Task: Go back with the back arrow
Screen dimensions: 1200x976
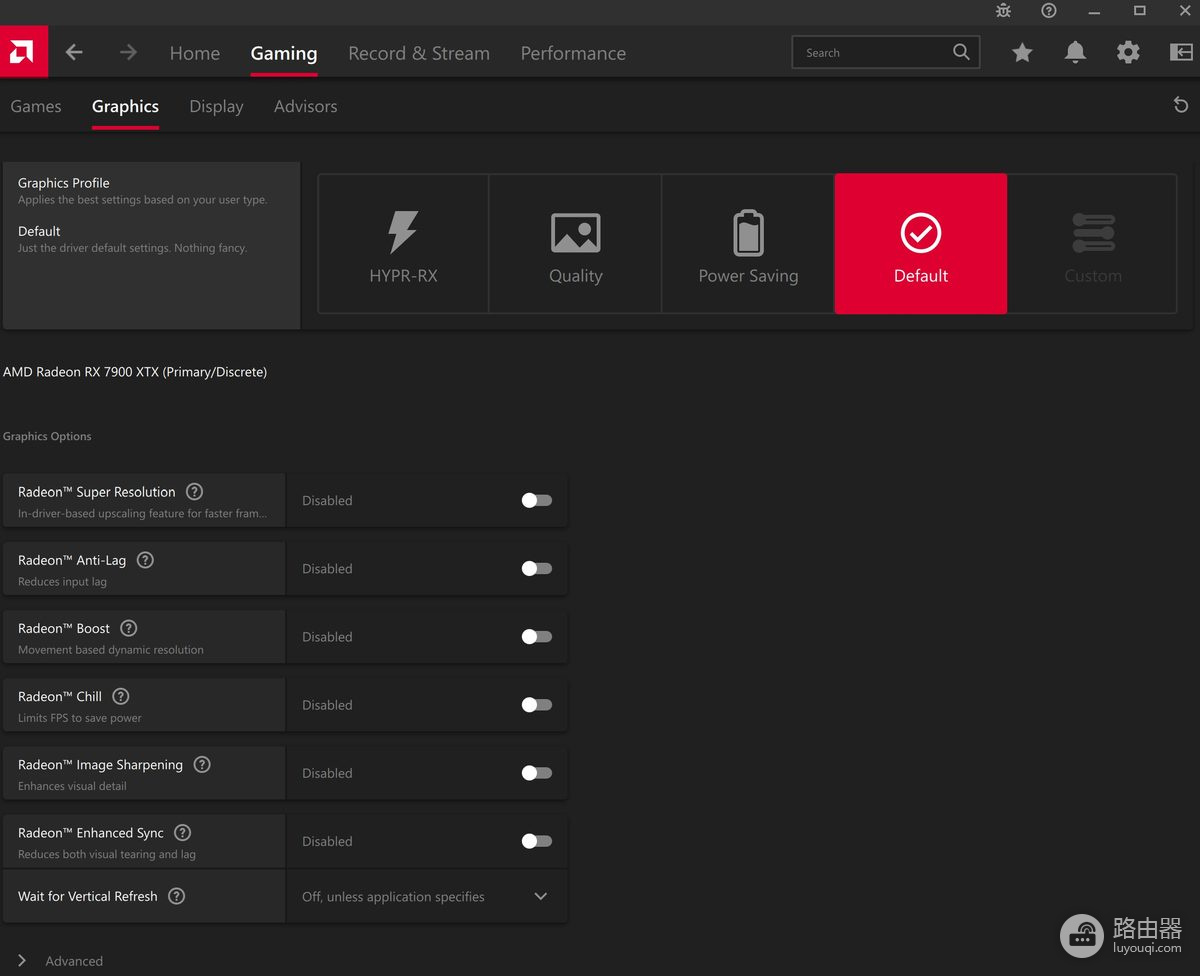Action: tap(74, 52)
